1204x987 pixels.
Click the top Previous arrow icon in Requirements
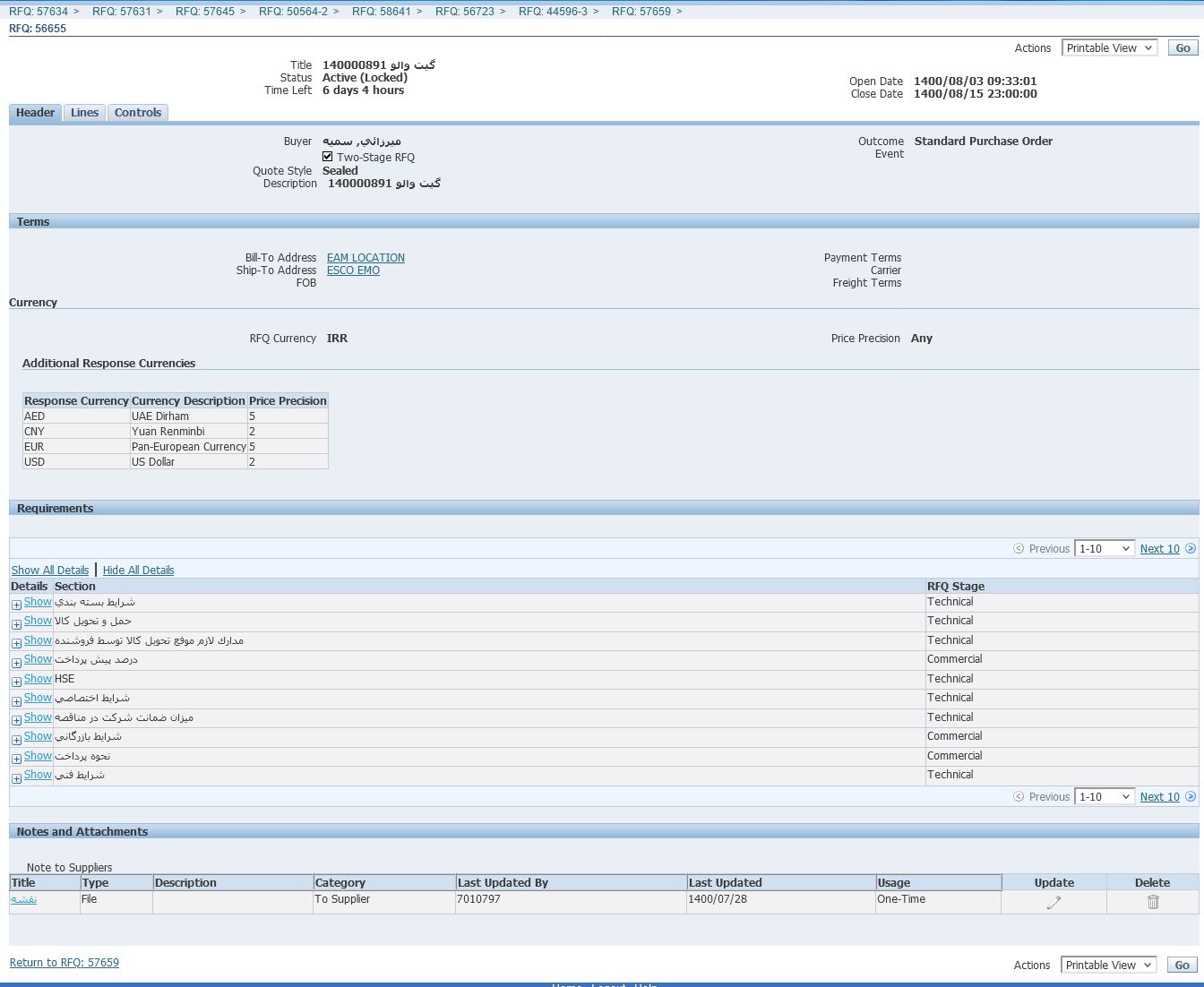pyautogui.click(x=1019, y=548)
